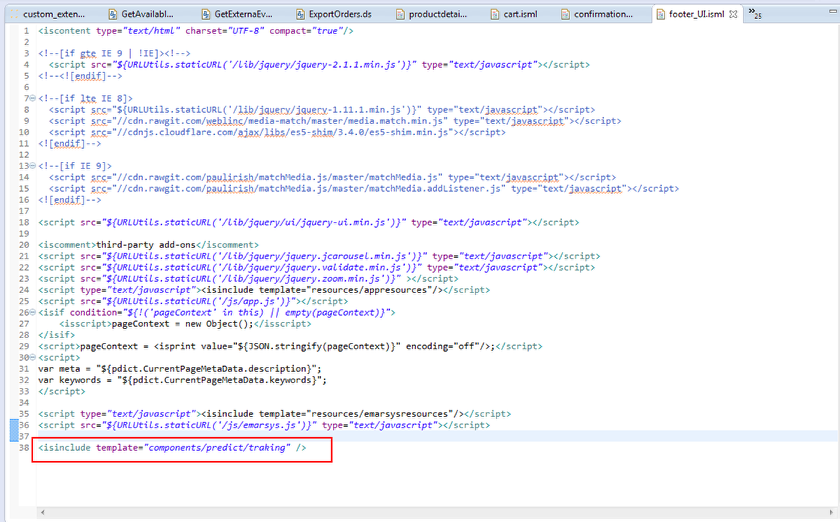Click the 'var keywords' line

182,380
